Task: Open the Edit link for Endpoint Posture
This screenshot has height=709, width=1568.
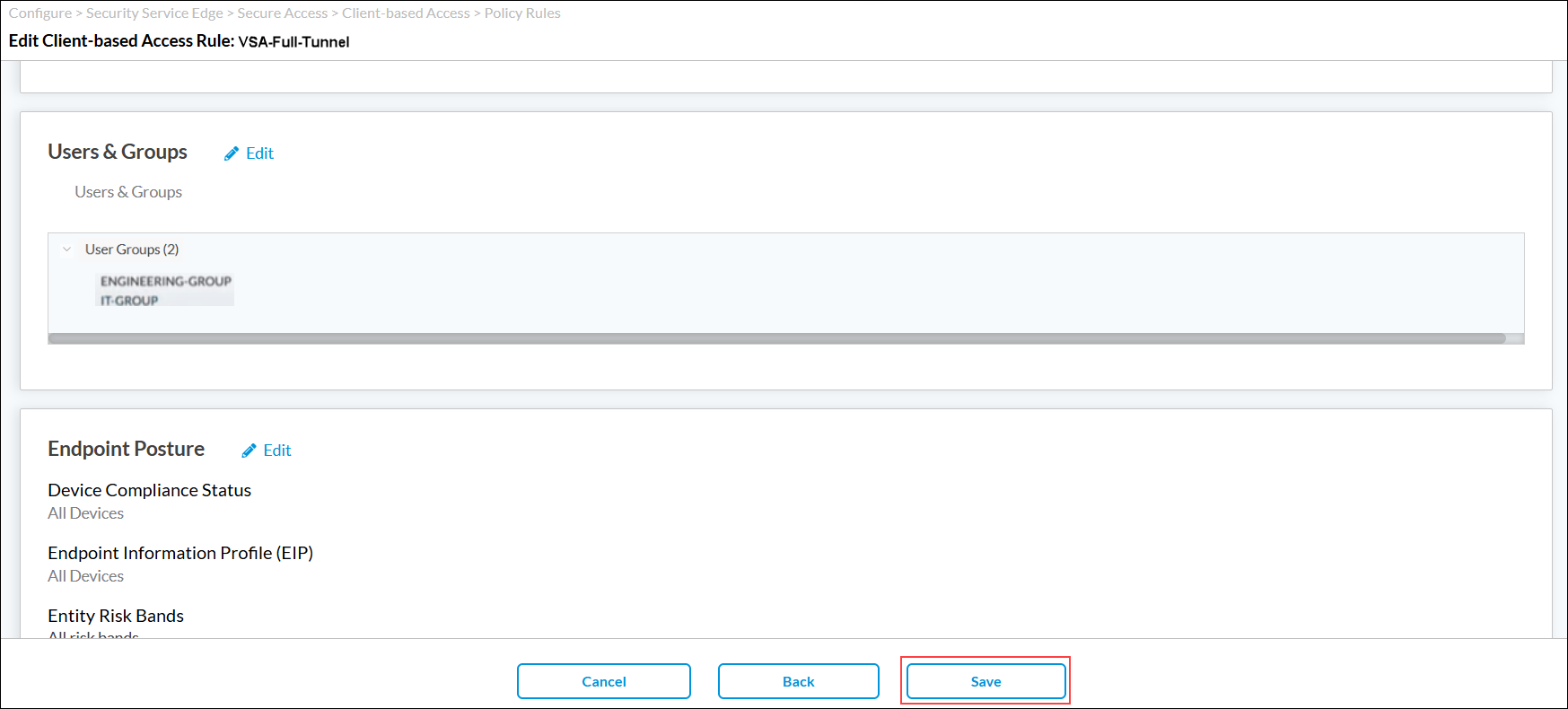Action: tap(276, 451)
